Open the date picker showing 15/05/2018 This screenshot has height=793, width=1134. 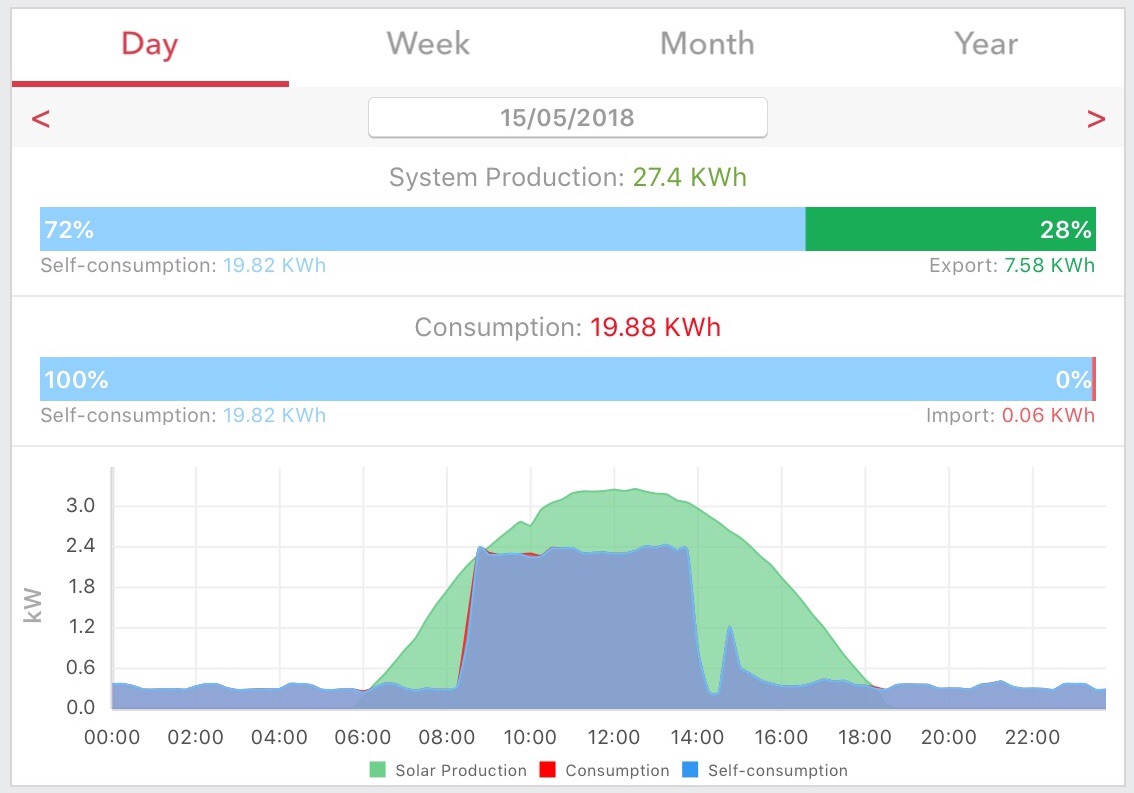click(568, 117)
